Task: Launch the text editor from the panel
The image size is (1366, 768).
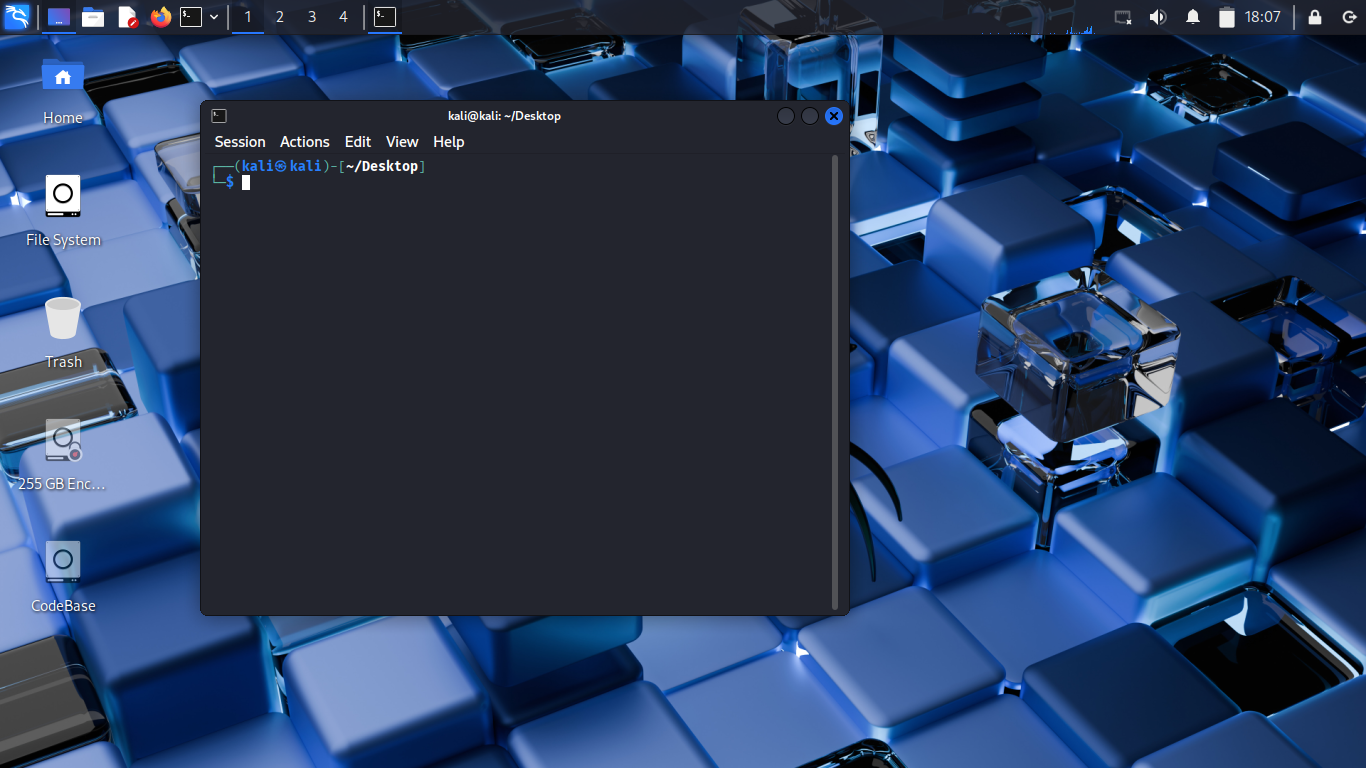Action: click(127, 17)
